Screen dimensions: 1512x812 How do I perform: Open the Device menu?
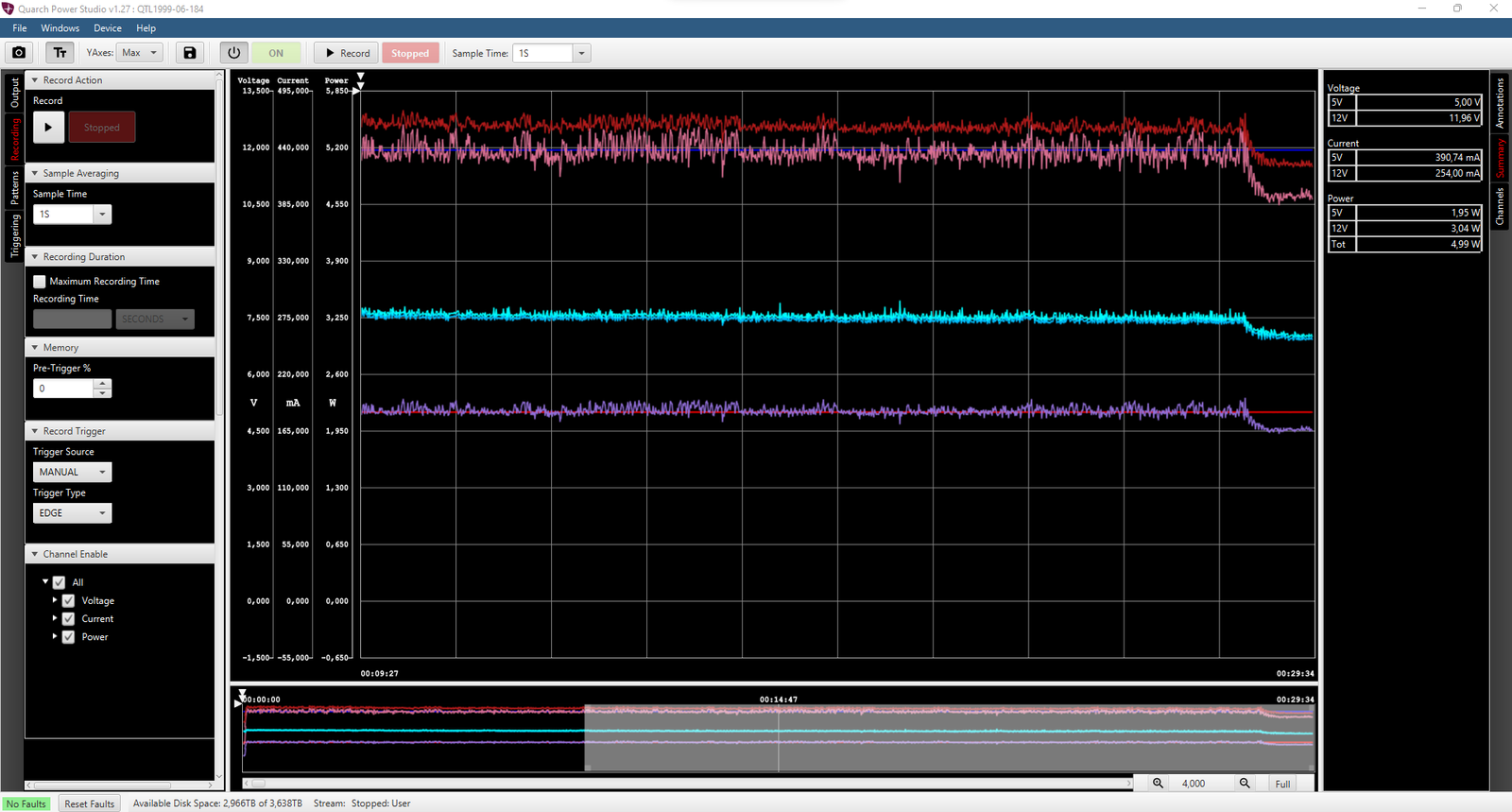tap(107, 28)
